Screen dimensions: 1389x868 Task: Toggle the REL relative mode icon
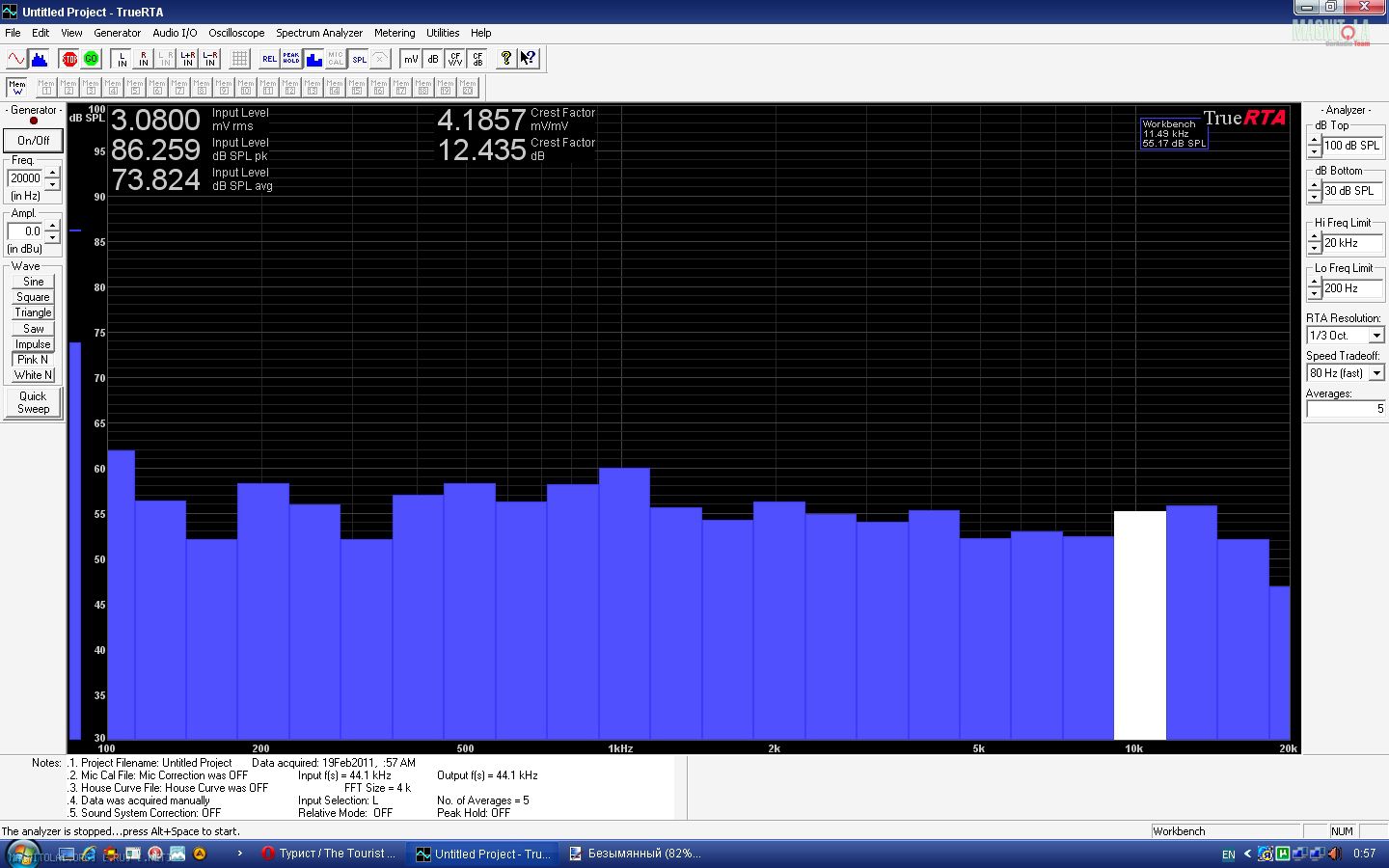point(269,59)
